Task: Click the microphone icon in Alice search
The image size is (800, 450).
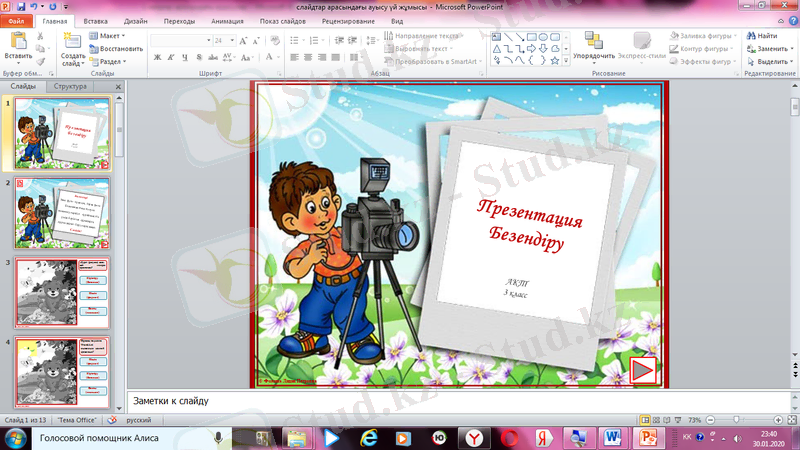Action: (x=218, y=438)
